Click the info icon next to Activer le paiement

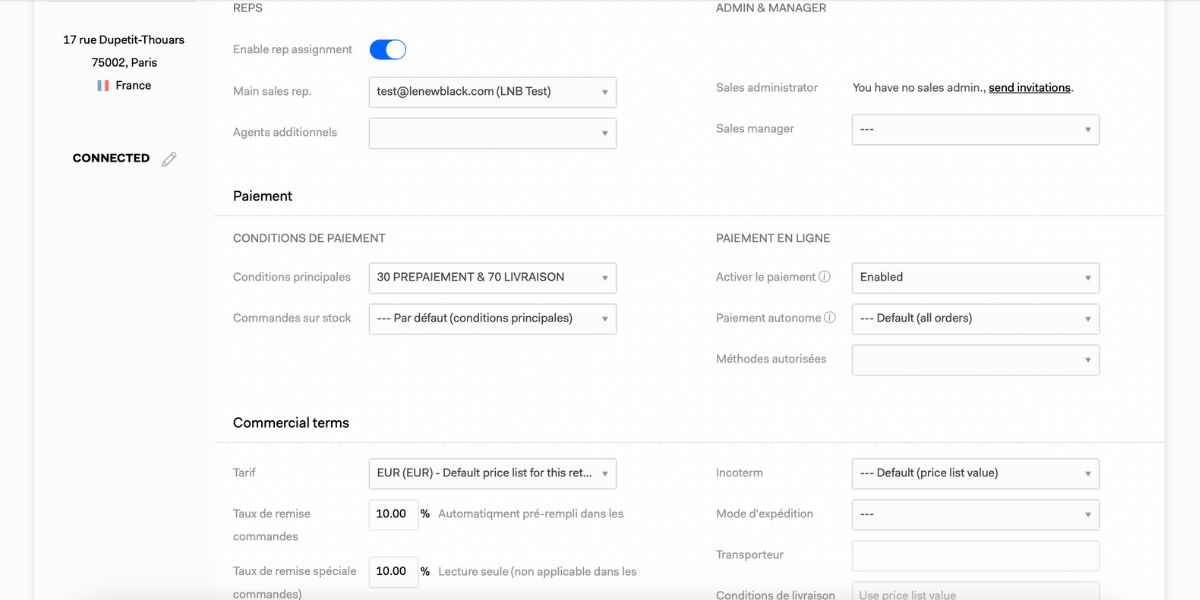(x=825, y=277)
